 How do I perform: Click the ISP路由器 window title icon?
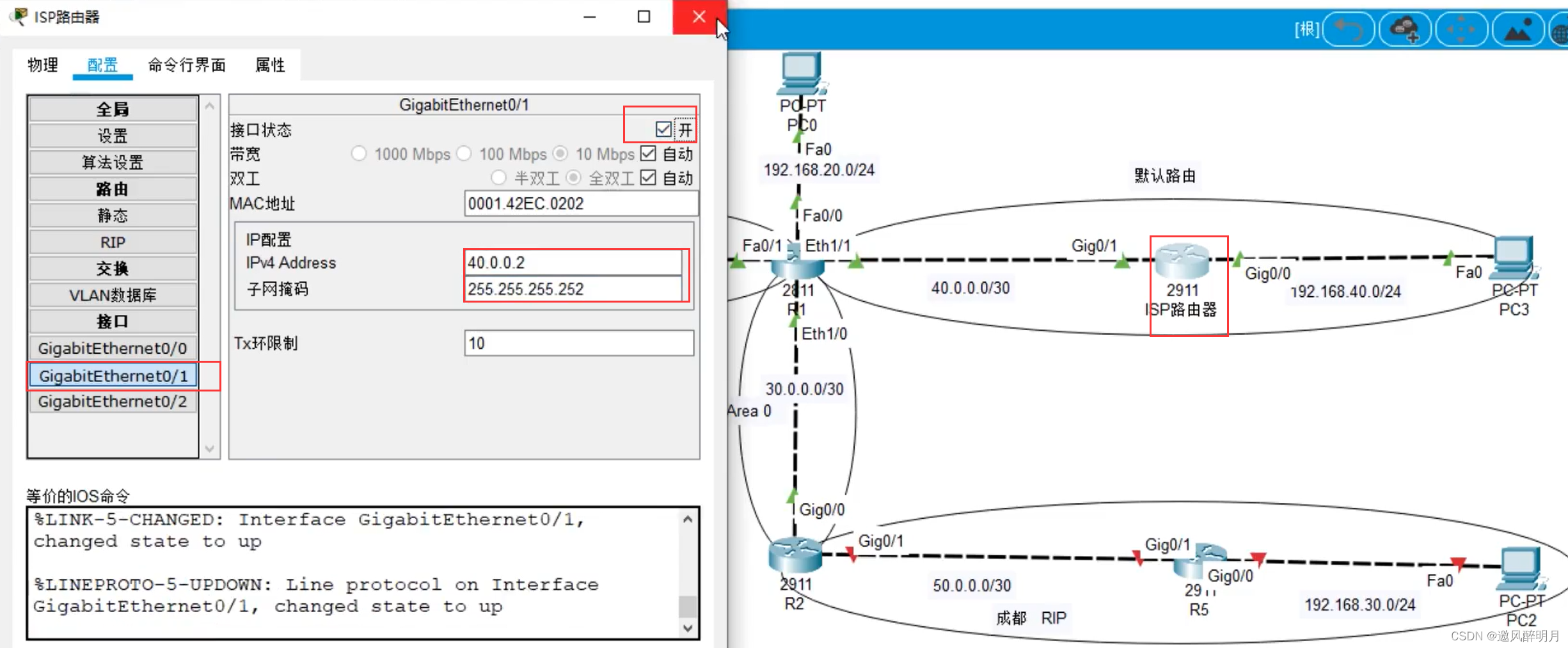(19, 16)
